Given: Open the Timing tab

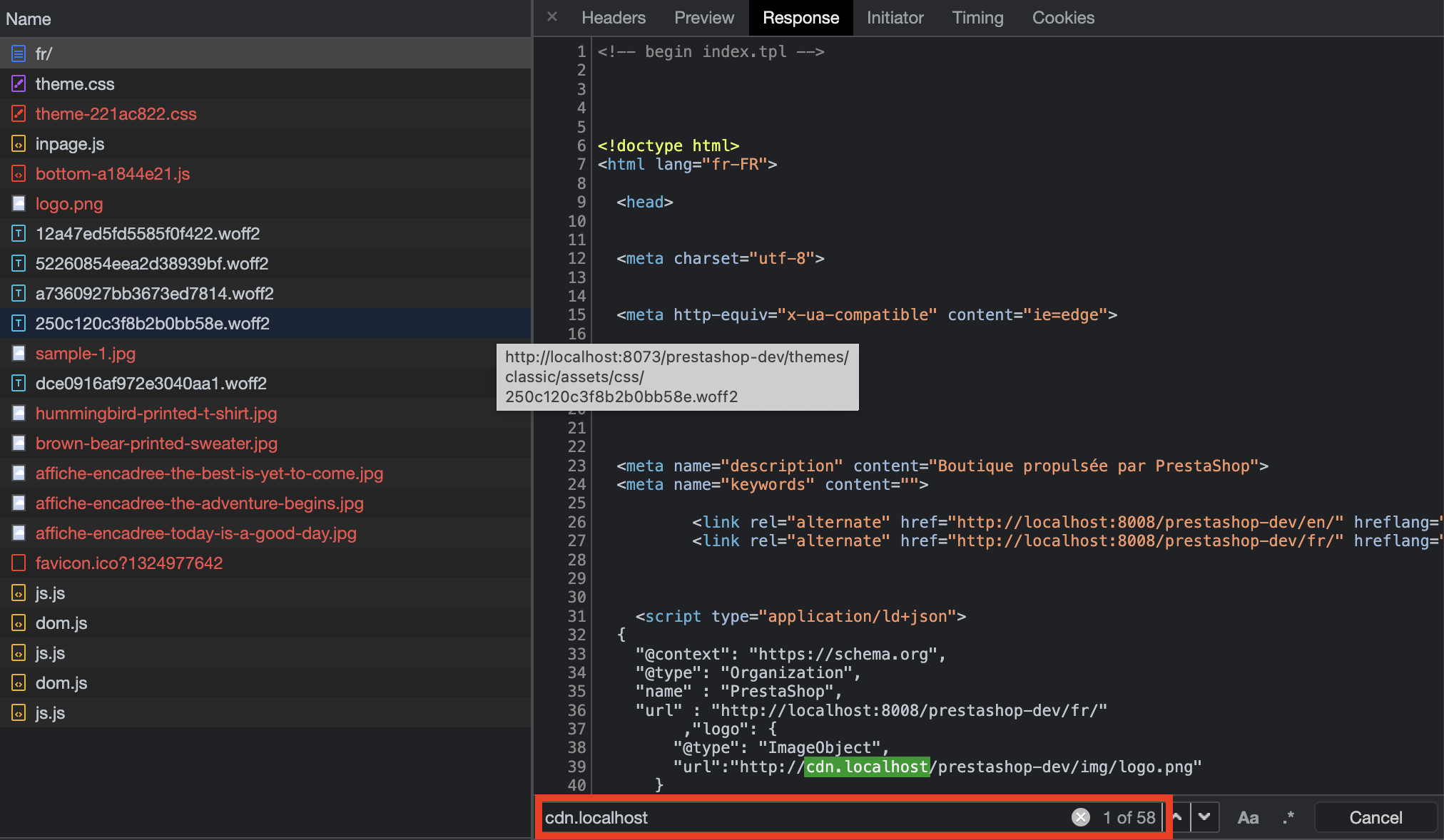Looking at the screenshot, I should pyautogui.click(x=977, y=17).
